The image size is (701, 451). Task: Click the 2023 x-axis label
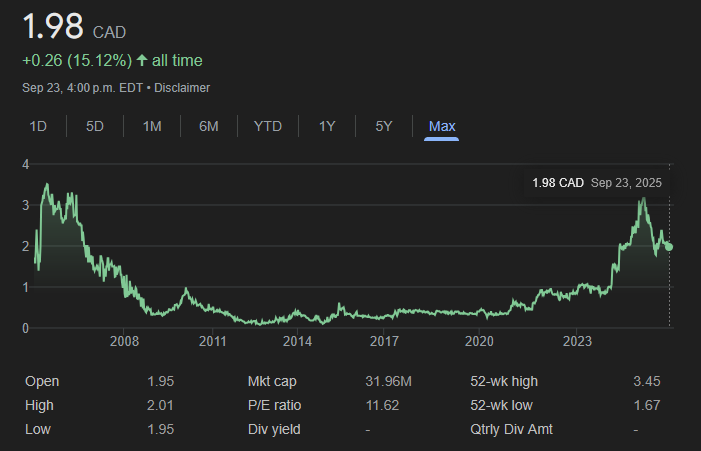[x=577, y=341]
